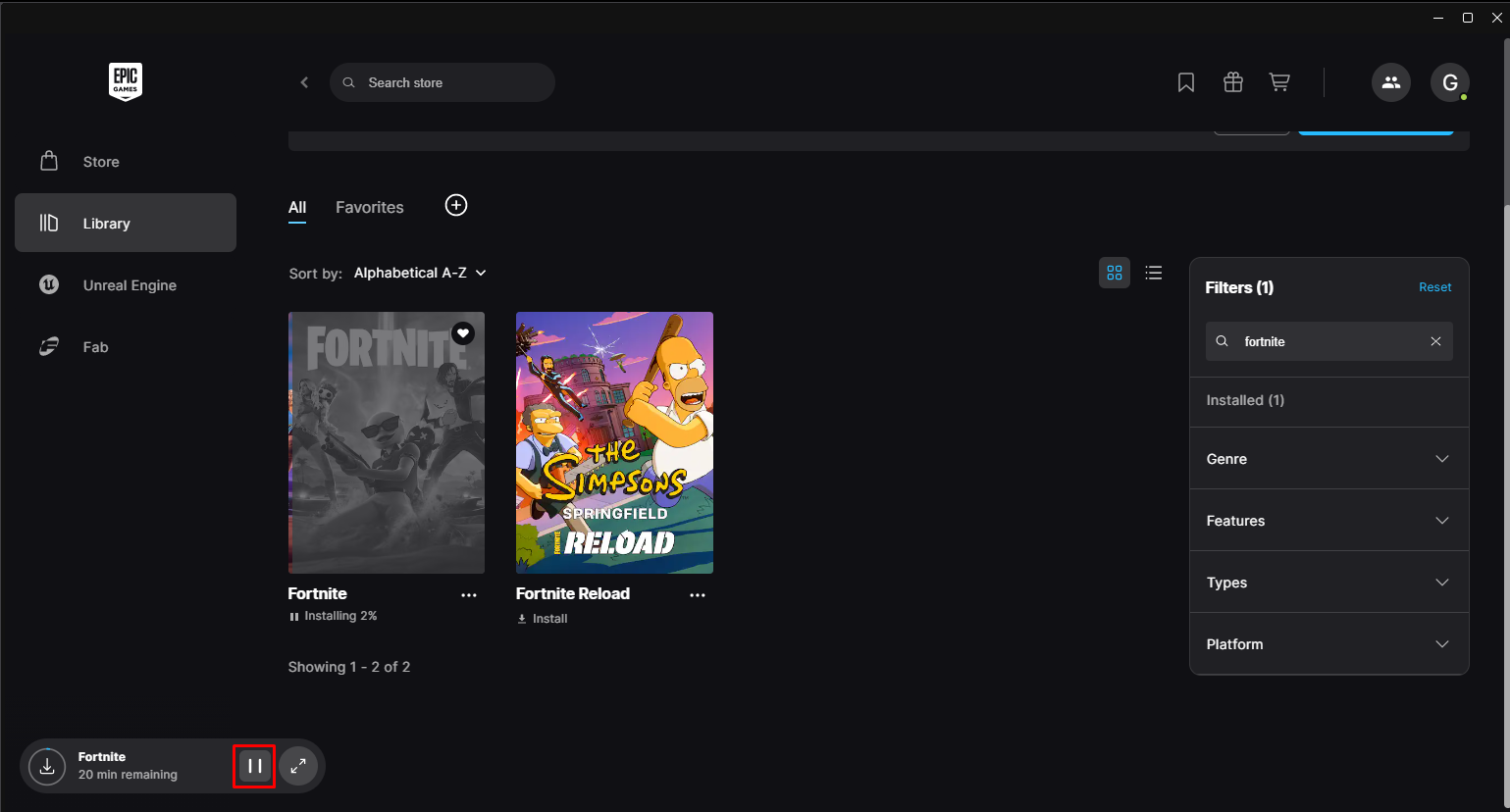This screenshot has width=1510, height=812.
Task: Expand the download manager
Action: (x=298, y=766)
